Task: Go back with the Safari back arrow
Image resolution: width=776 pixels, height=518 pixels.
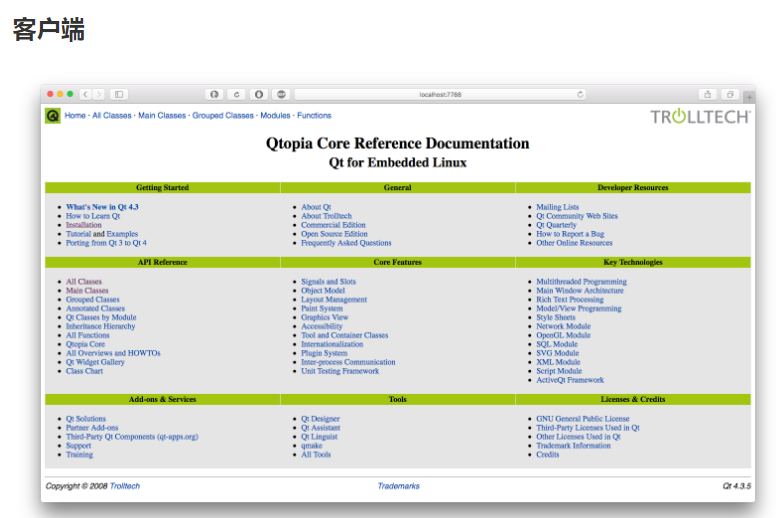Action: coord(86,94)
